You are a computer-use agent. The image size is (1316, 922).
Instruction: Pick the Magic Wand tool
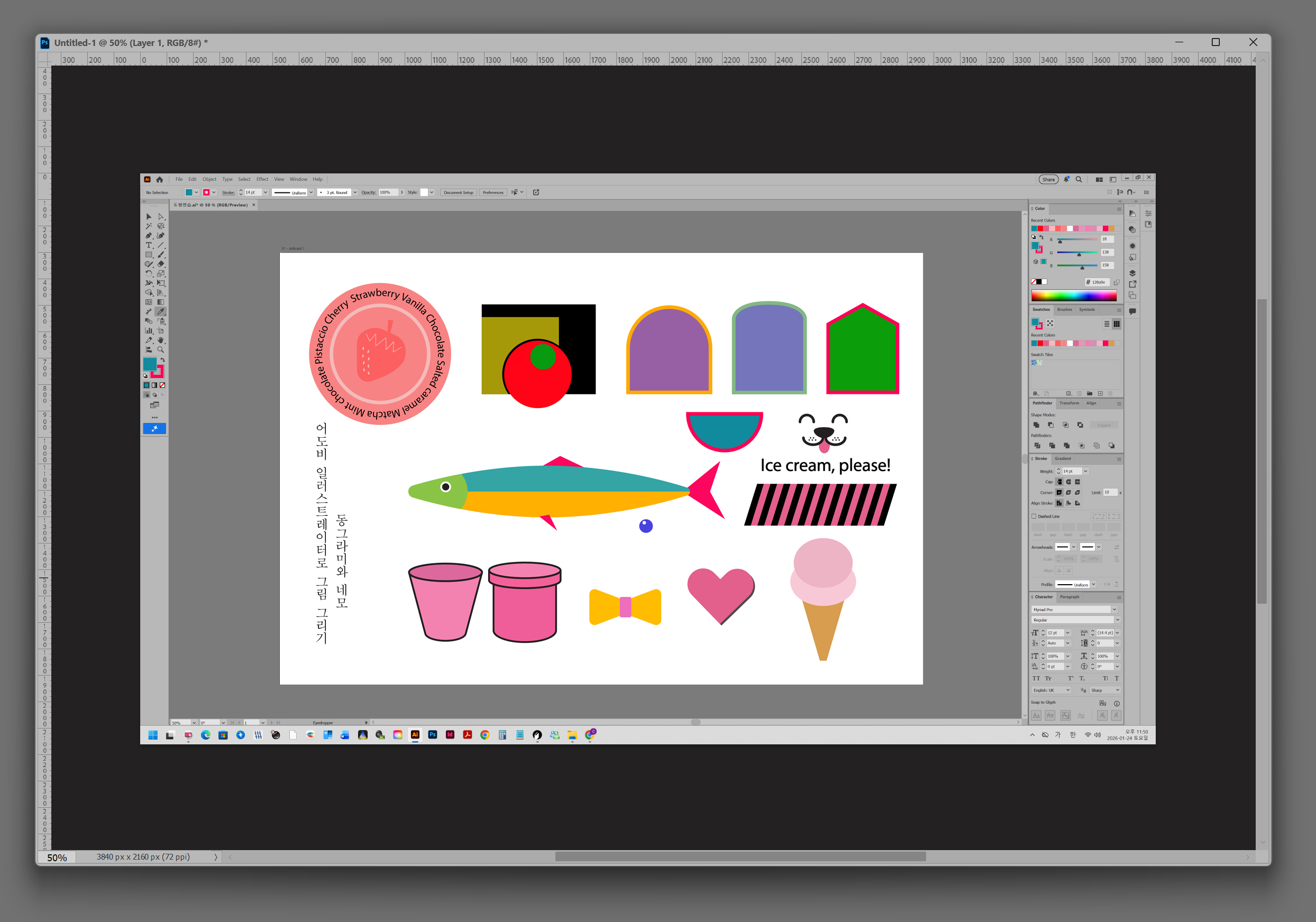tap(149, 226)
